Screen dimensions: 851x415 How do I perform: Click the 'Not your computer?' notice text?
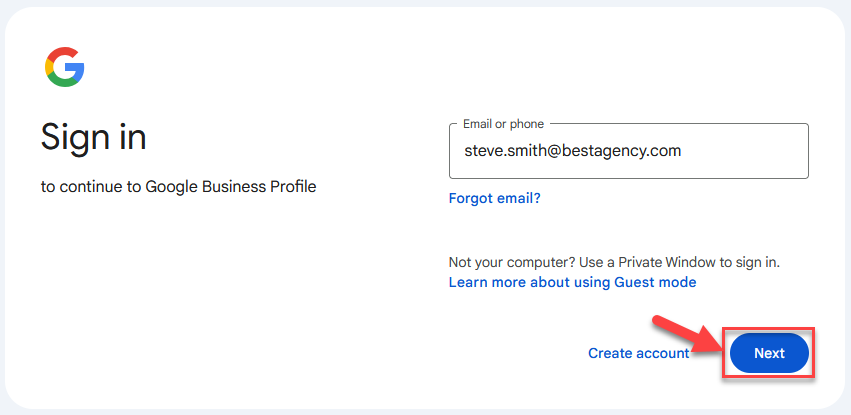(x=614, y=263)
